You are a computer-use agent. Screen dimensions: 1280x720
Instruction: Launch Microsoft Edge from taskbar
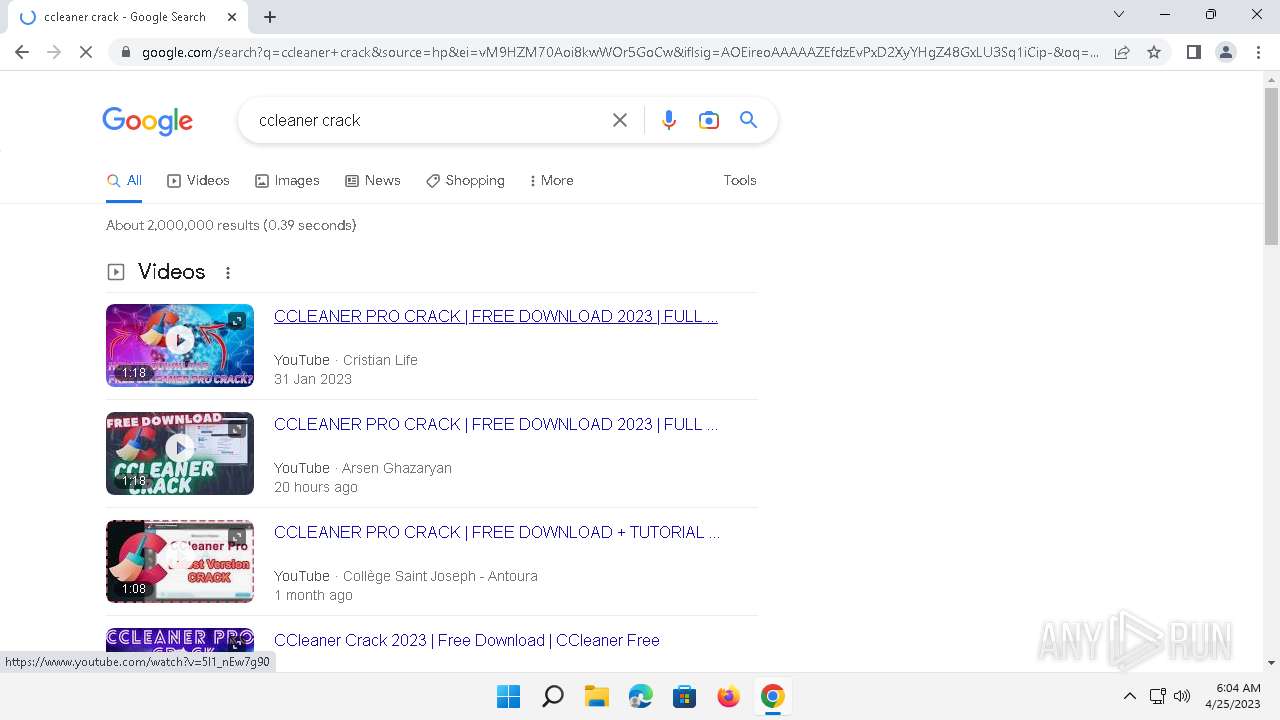tap(640, 696)
